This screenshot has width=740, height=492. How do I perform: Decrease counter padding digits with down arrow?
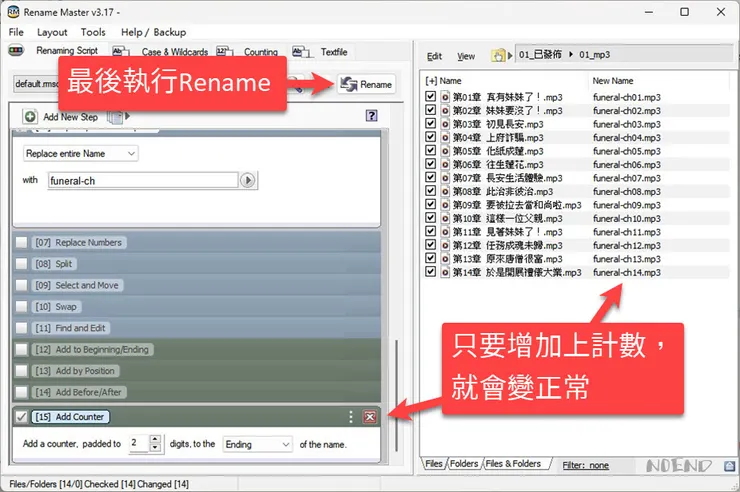click(155, 448)
